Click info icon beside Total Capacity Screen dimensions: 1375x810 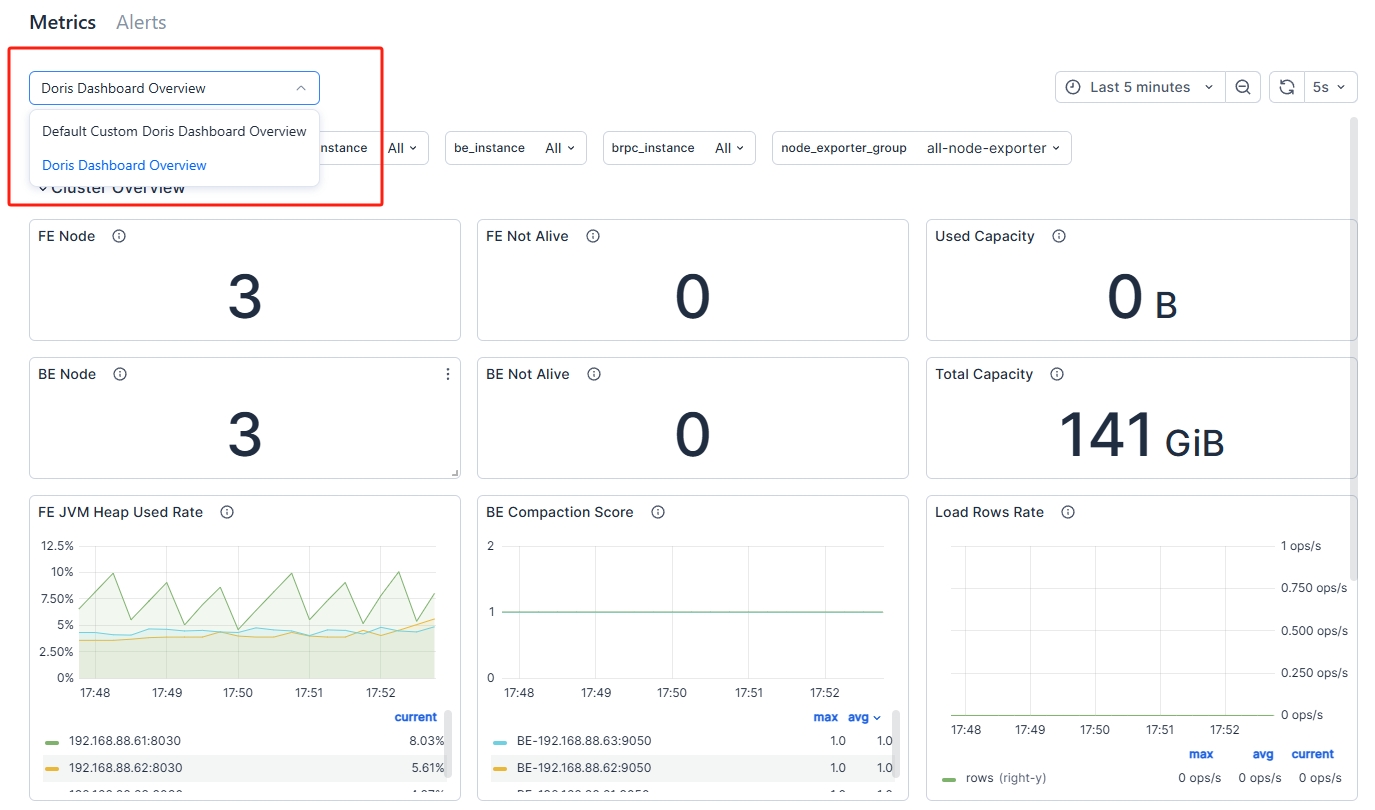1057,374
